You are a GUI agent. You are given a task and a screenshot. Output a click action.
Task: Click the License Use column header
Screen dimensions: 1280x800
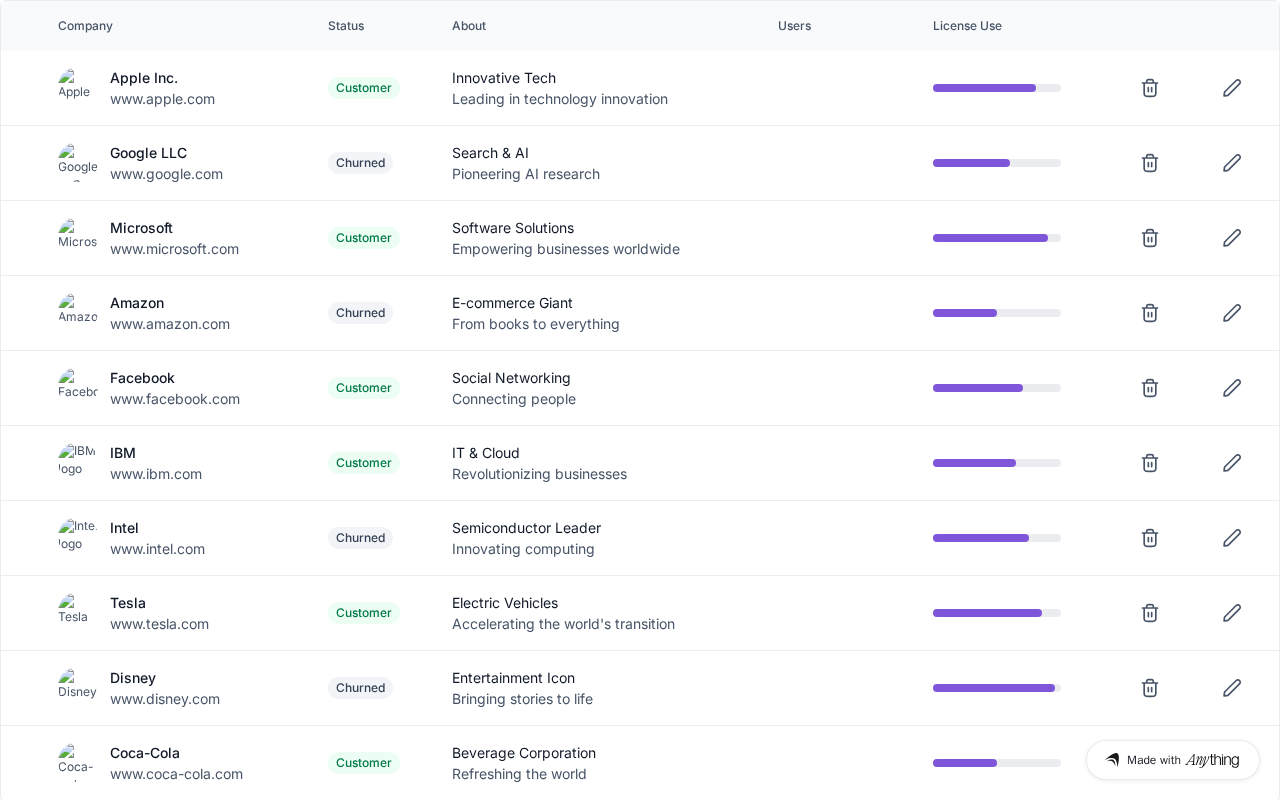coord(967,26)
